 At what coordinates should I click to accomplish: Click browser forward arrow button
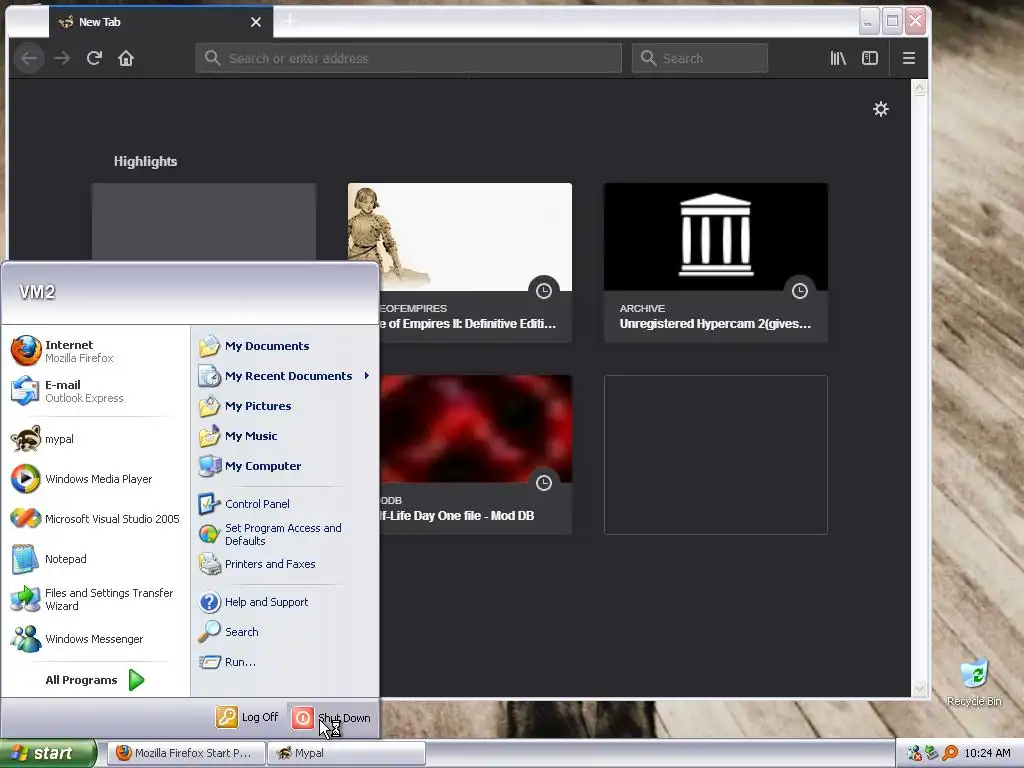62,59
